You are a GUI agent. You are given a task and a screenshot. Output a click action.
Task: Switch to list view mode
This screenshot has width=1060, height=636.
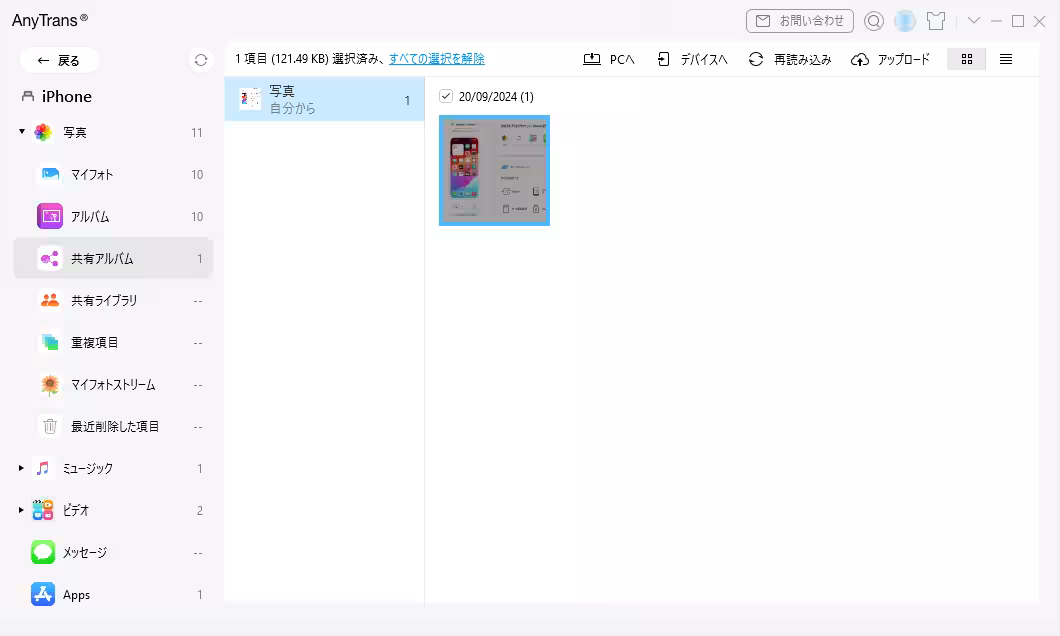click(1006, 58)
